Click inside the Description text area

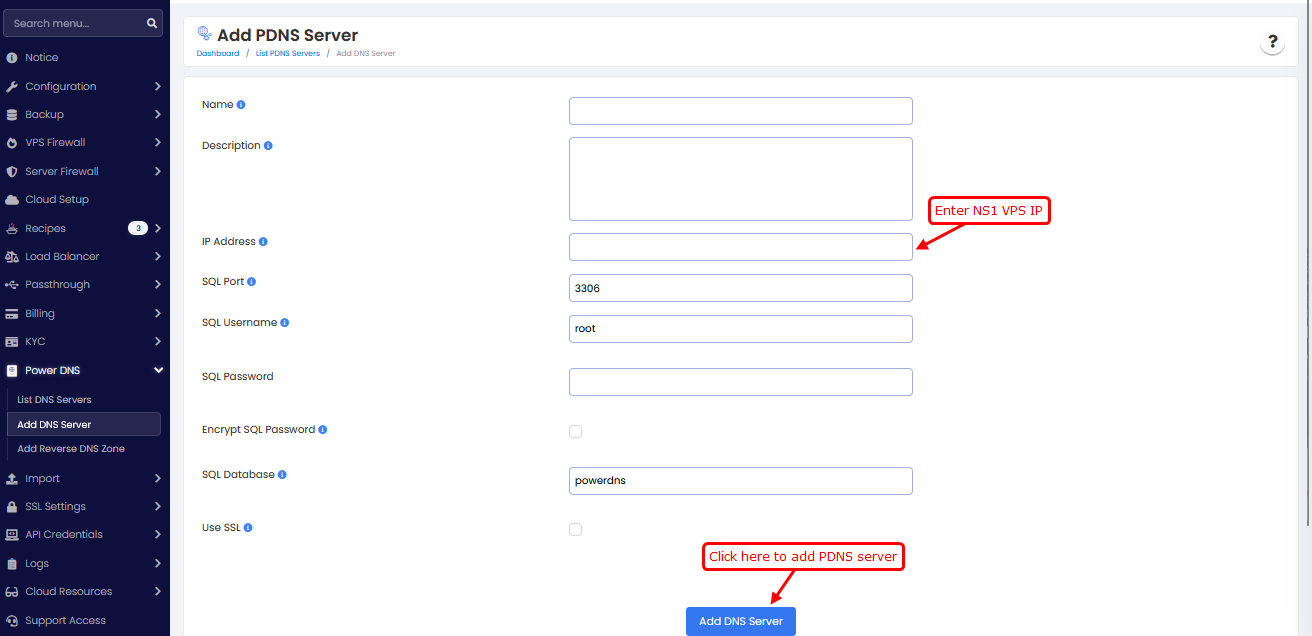click(740, 179)
